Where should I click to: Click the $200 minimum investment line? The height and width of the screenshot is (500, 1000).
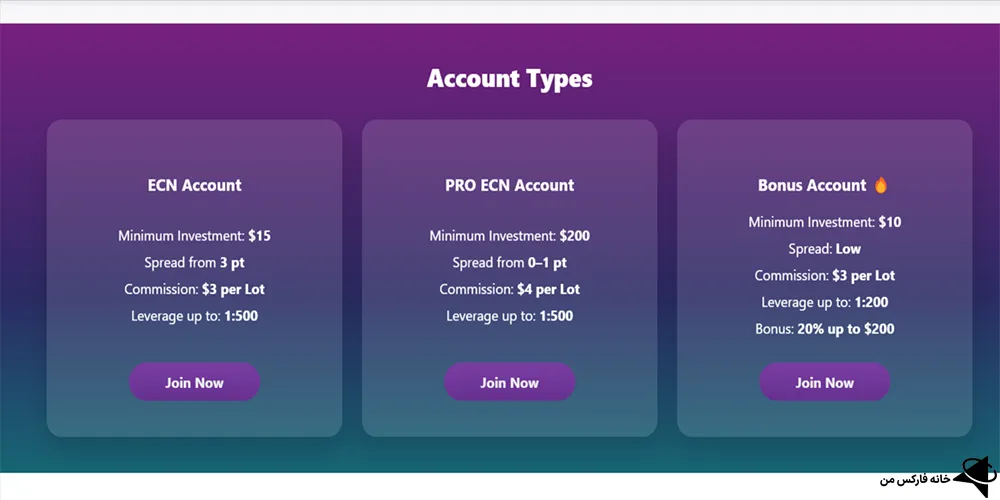coord(509,236)
